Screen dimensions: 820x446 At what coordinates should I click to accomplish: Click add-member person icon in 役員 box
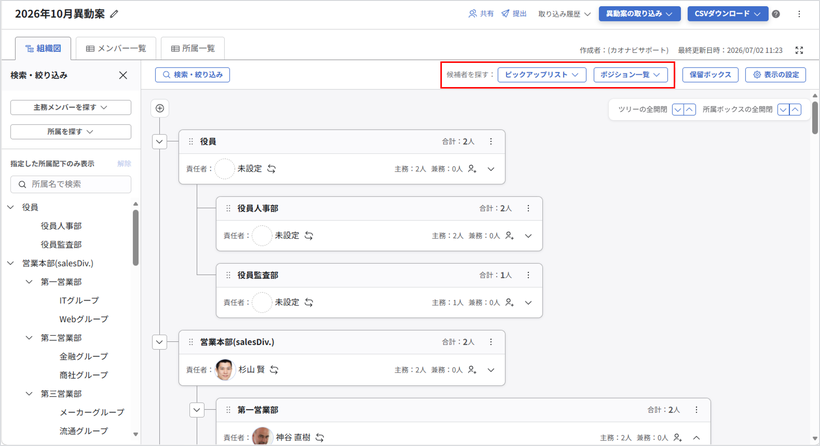point(472,169)
